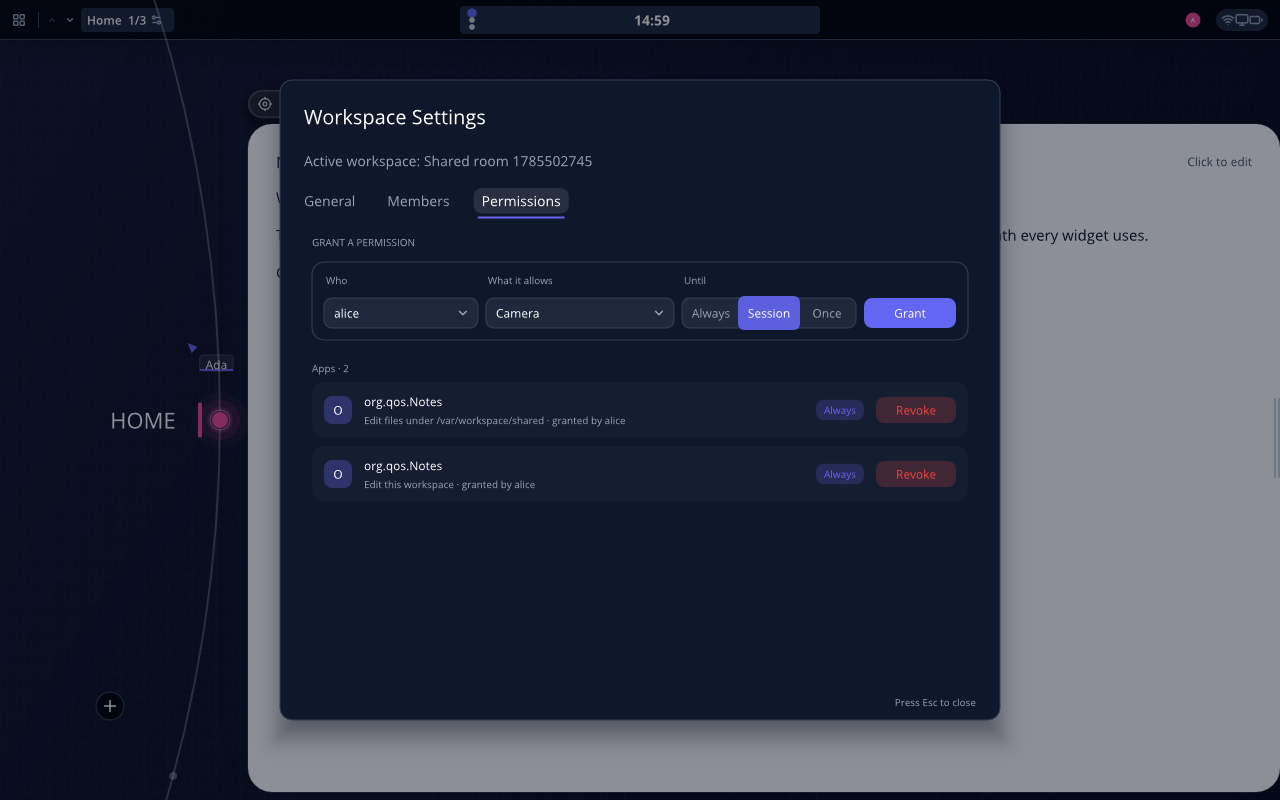Click the GRANT A PERMISSION heading
The image size is (1280, 800).
pos(363,242)
